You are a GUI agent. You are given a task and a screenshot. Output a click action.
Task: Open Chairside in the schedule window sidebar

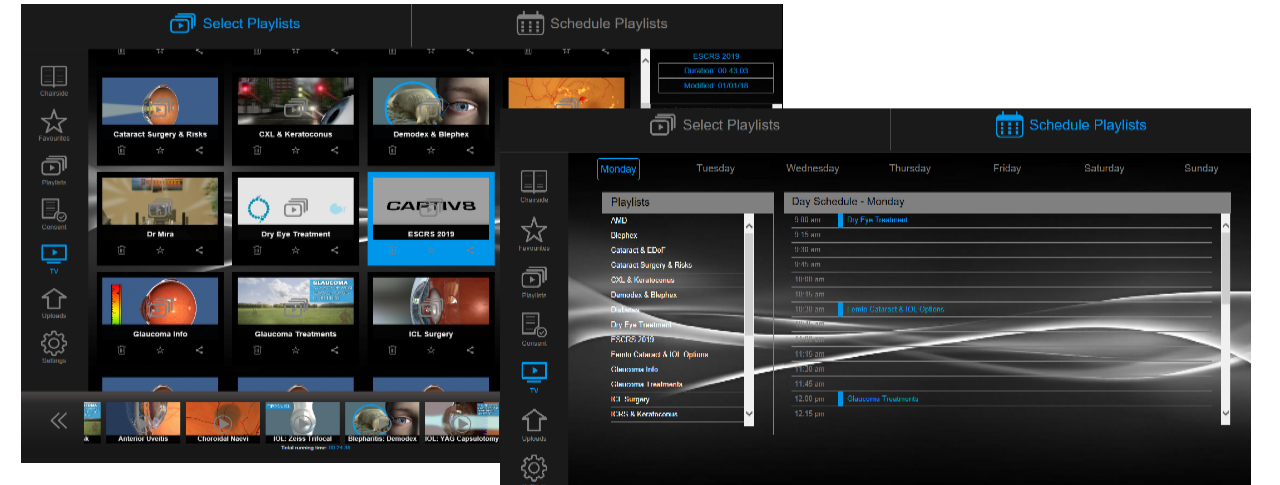point(535,186)
